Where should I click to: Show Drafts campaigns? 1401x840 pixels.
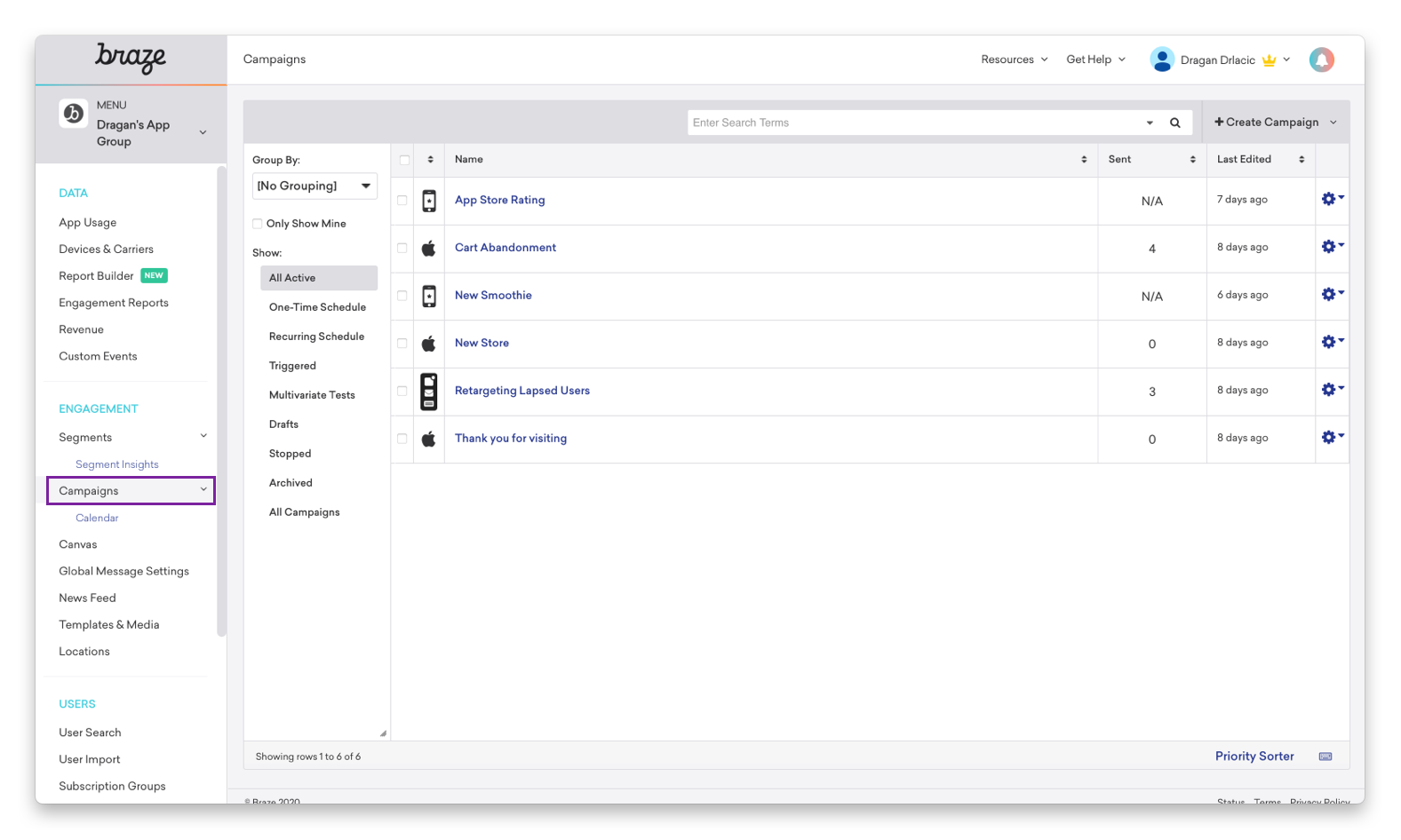[283, 424]
